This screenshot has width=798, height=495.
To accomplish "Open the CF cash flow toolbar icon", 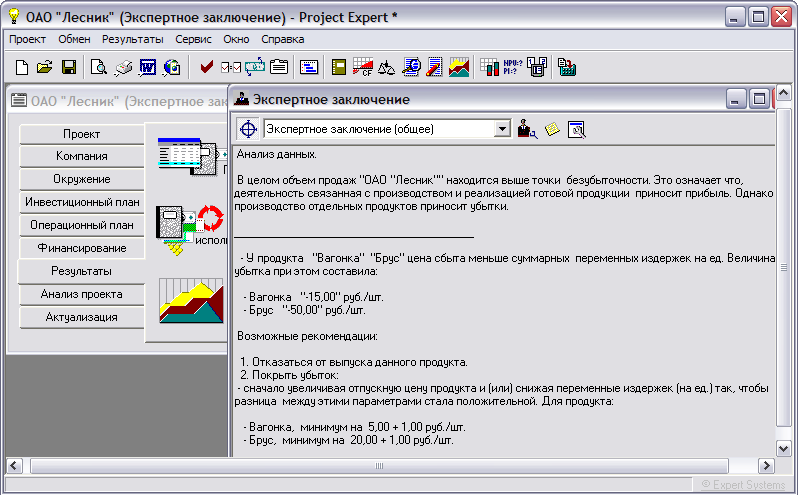I will pyautogui.click(x=363, y=67).
